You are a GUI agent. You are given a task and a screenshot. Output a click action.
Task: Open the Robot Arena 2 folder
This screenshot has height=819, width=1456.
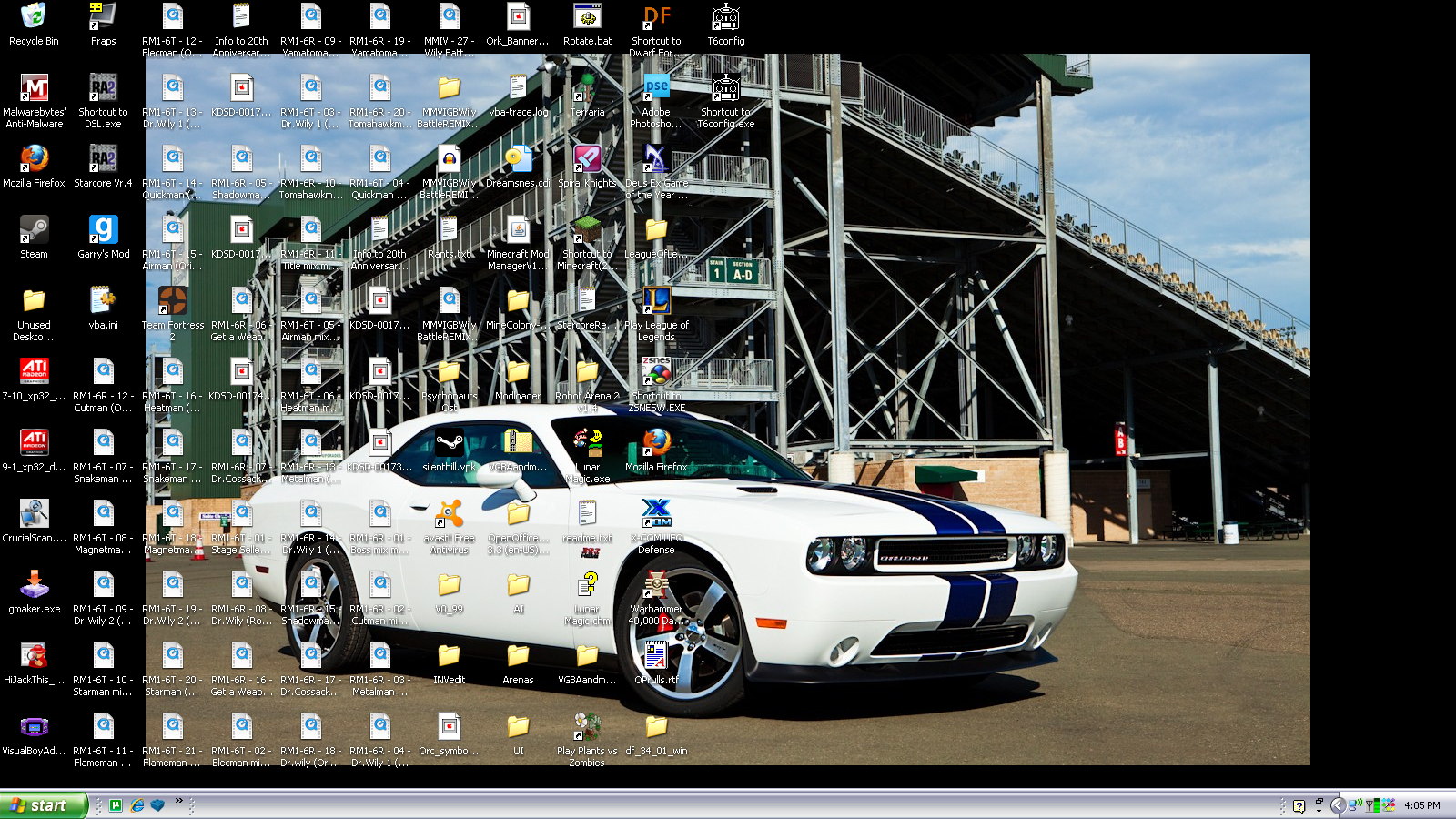point(587,372)
